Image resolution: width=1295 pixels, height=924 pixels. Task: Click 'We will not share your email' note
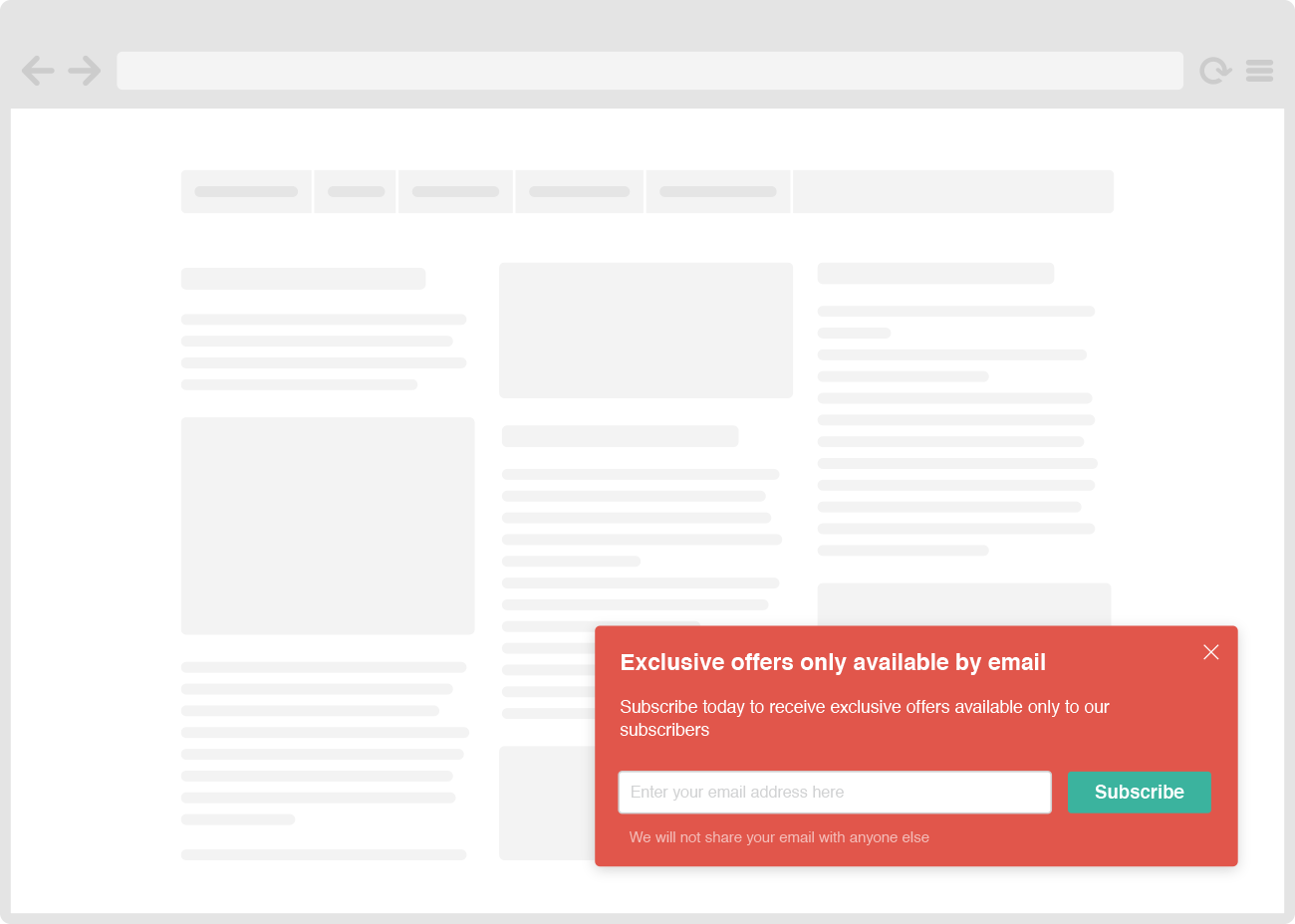[x=779, y=837]
